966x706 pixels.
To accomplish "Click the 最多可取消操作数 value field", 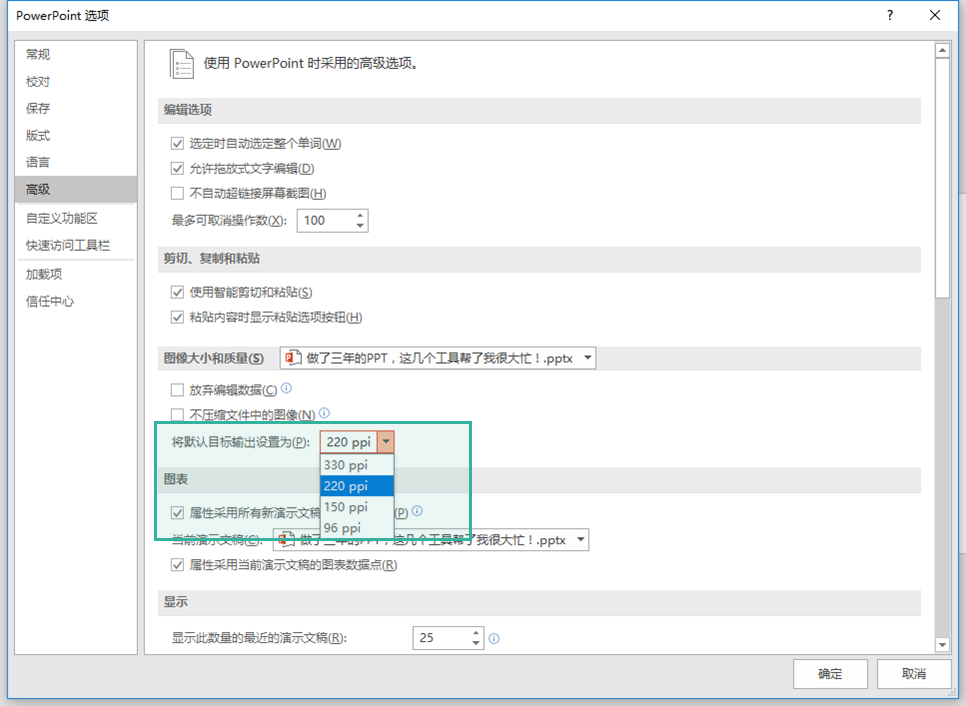I will tap(325, 221).
